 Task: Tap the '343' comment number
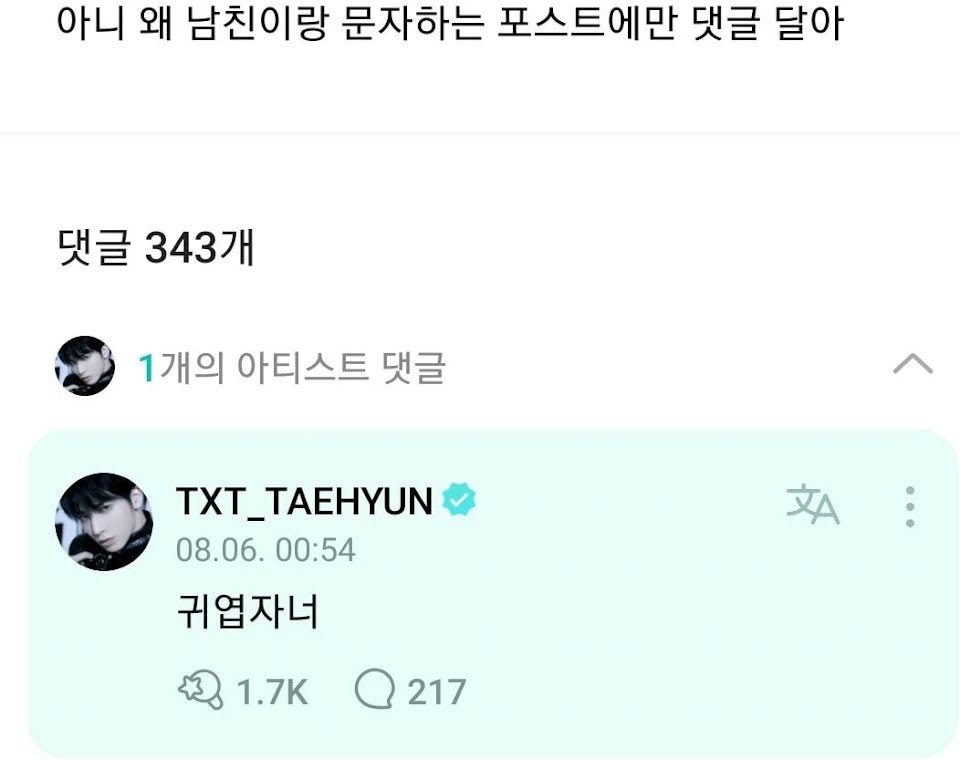pyautogui.click(x=181, y=248)
